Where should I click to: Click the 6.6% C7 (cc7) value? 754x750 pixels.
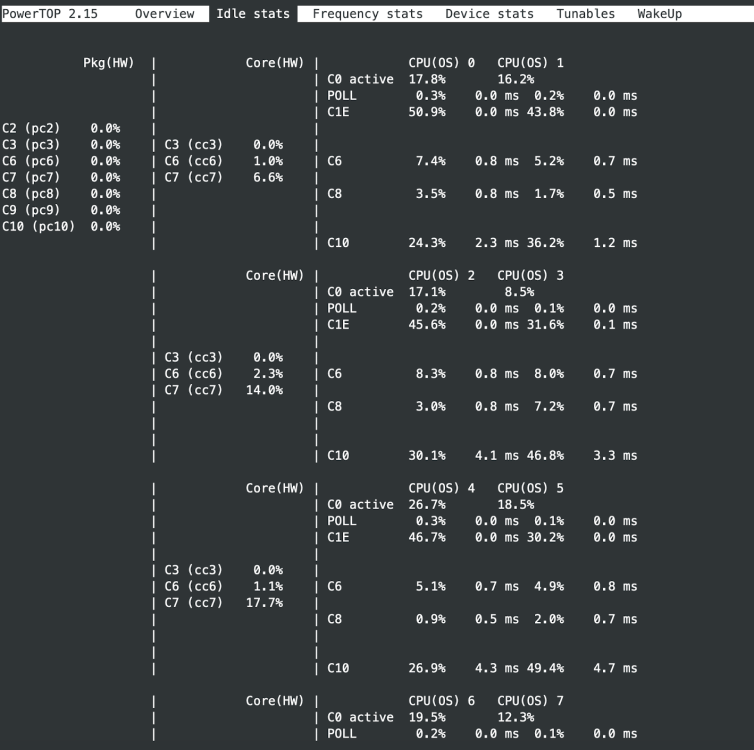pos(268,177)
